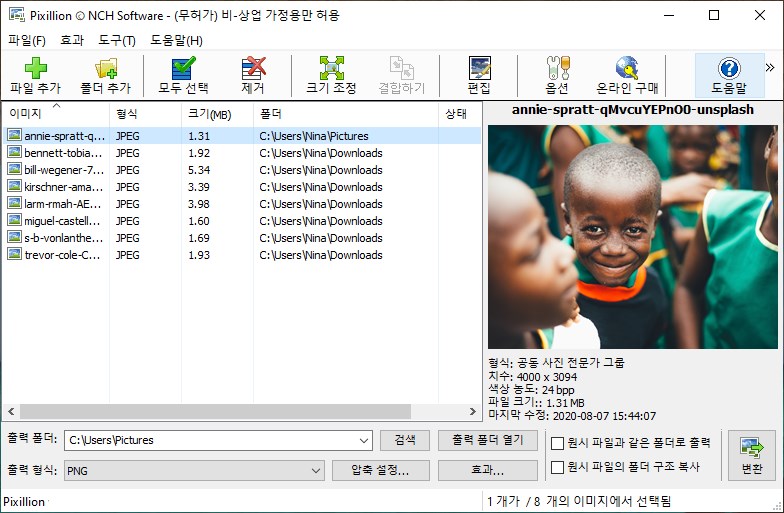Viewport: 784px width, 513px height.
Task: Enable 원시 파일의 폴더 구조 복사 checkbox
Action: tap(557, 467)
